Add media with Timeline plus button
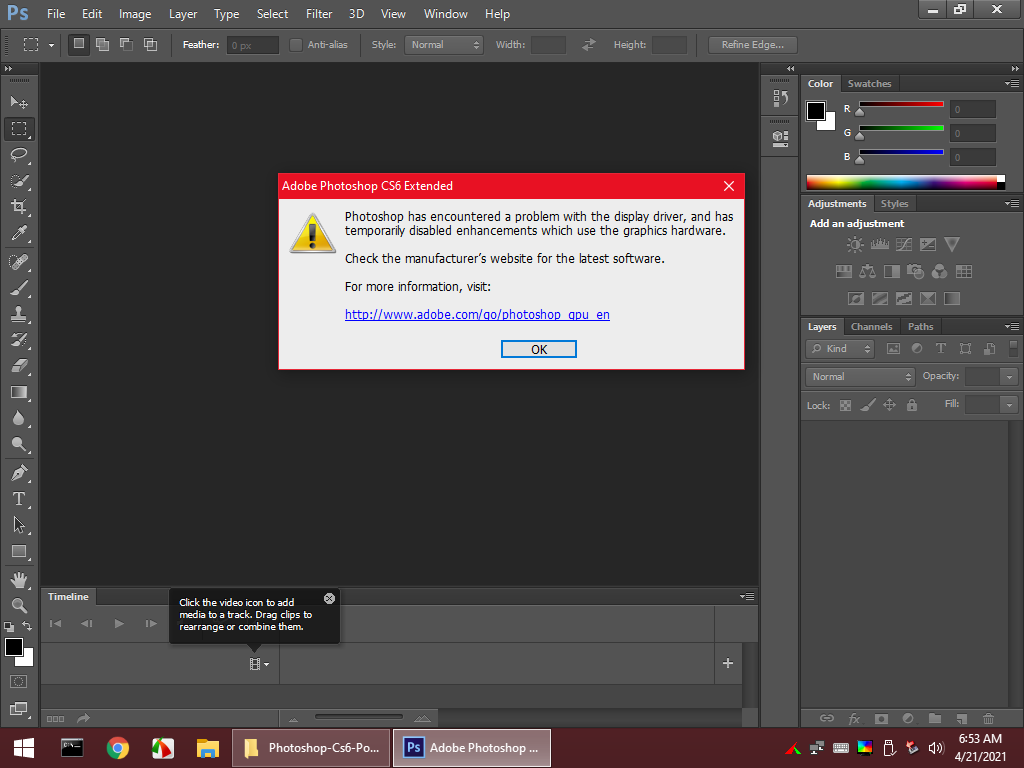This screenshot has height=768, width=1024. tap(728, 663)
